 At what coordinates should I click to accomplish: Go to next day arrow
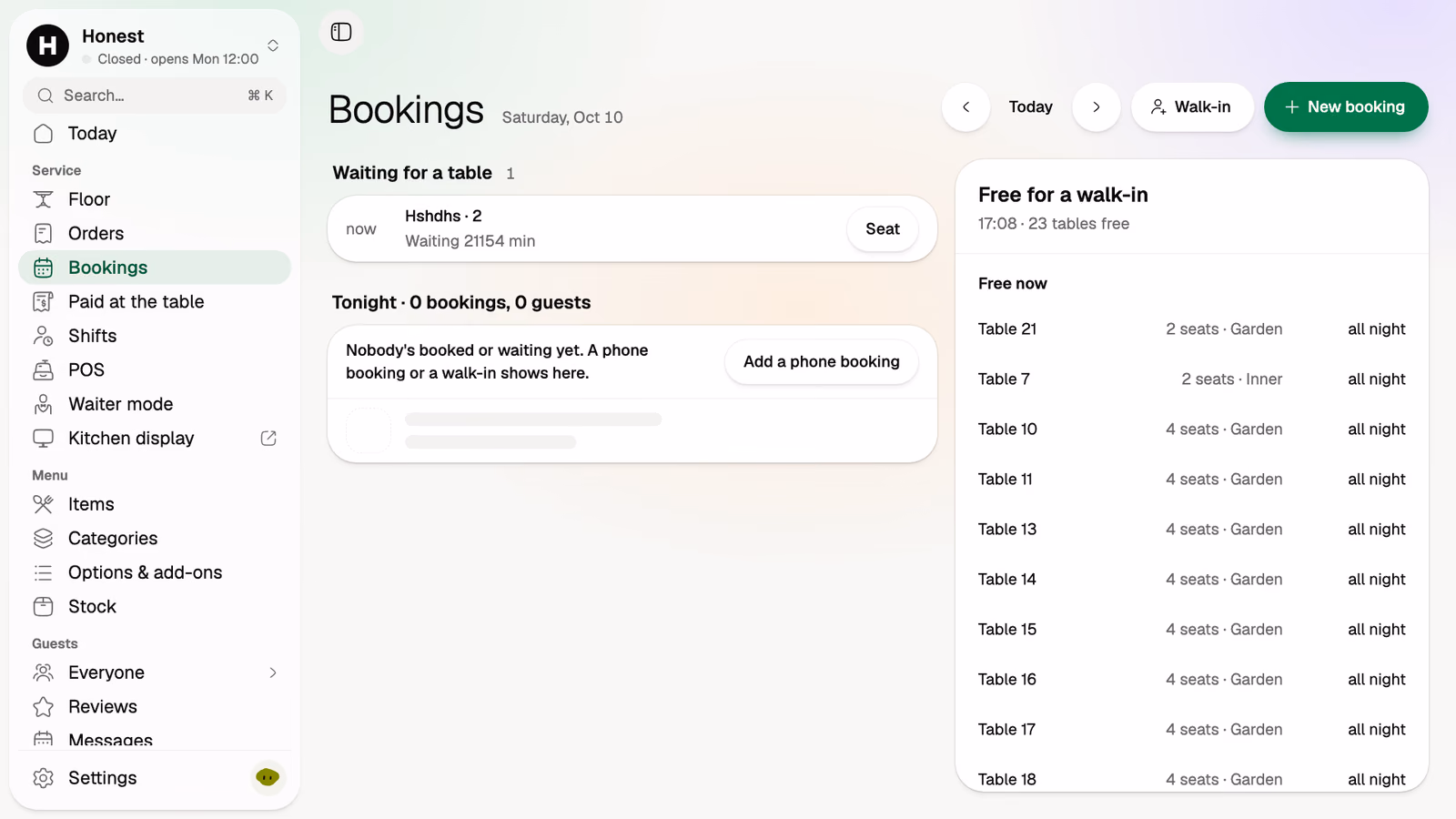tap(1097, 107)
